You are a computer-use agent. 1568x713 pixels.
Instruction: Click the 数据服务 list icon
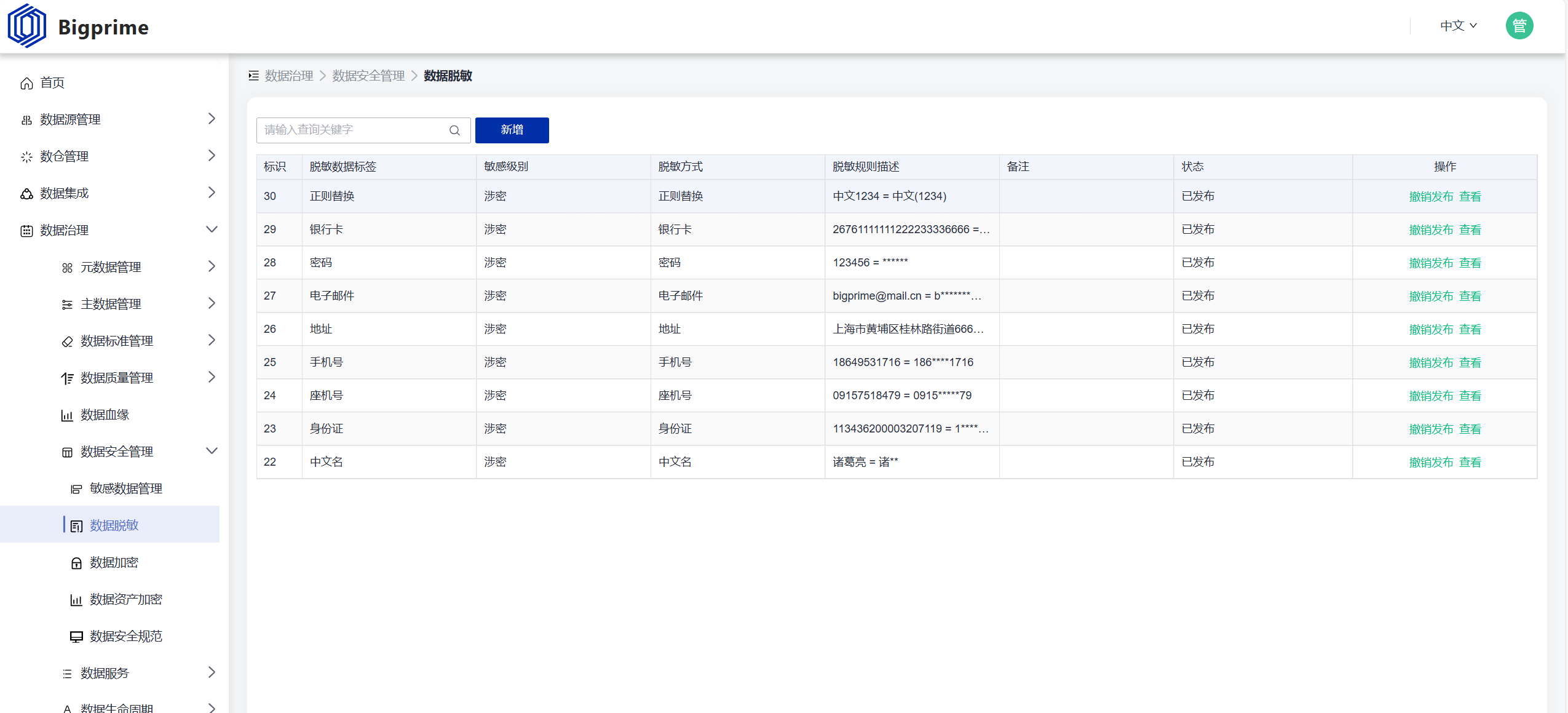click(67, 674)
